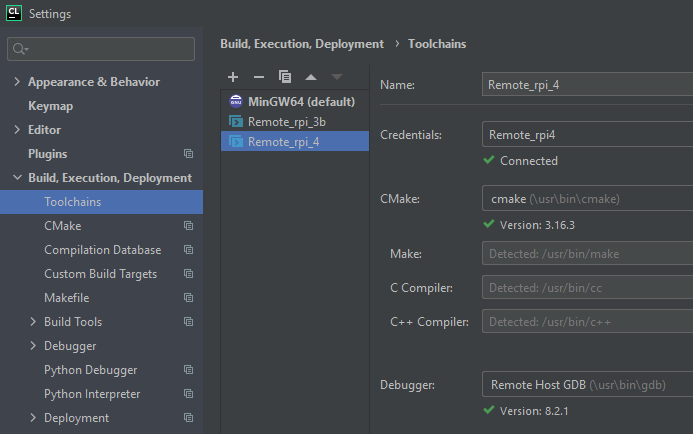This screenshot has width=693, height=434.
Task: Click the add toolchain plus icon
Action: pos(233,77)
